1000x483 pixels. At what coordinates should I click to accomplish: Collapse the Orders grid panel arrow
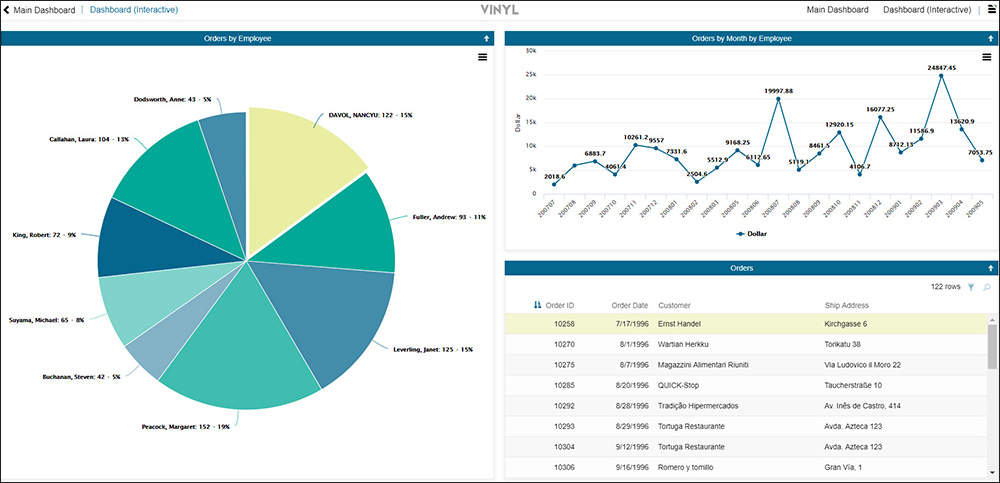pyautogui.click(x=990, y=268)
